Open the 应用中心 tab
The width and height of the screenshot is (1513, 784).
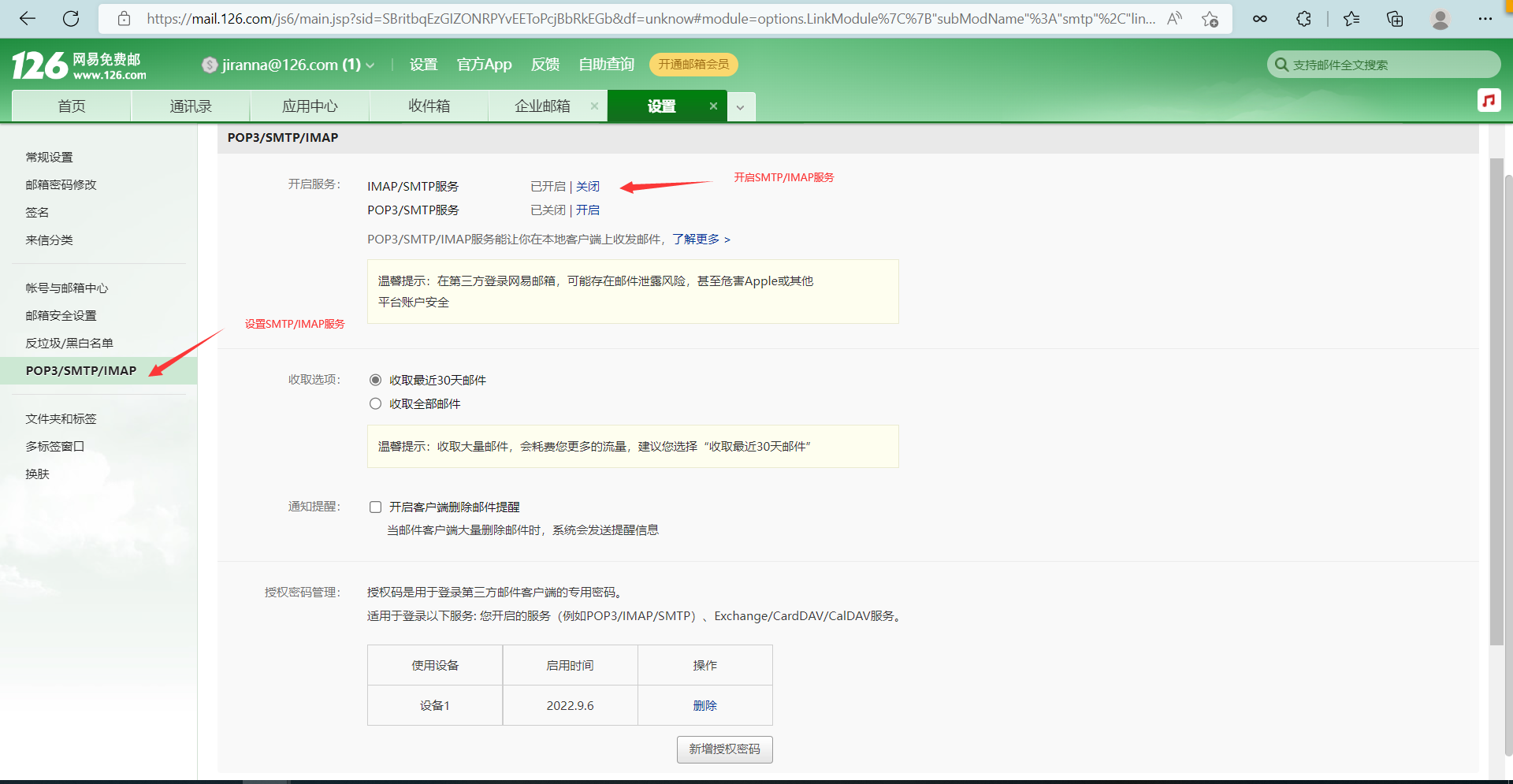point(310,106)
